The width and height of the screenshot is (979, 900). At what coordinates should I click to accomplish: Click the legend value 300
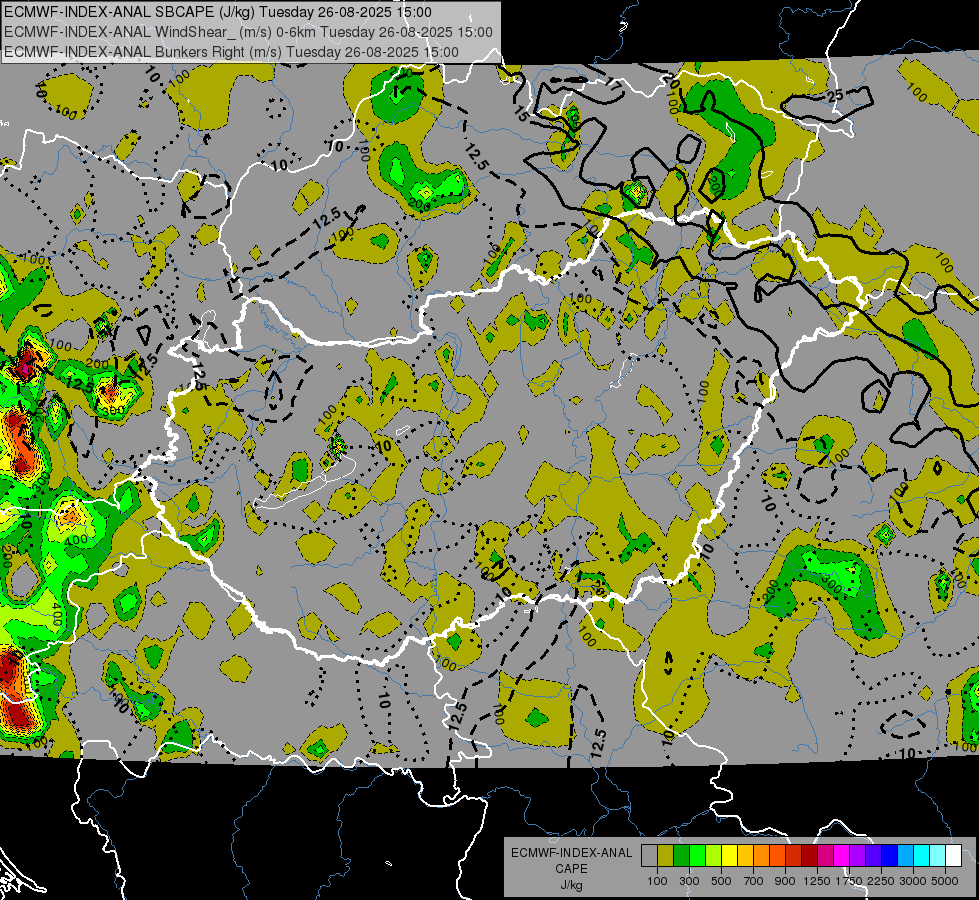click(x=689, y=881)
